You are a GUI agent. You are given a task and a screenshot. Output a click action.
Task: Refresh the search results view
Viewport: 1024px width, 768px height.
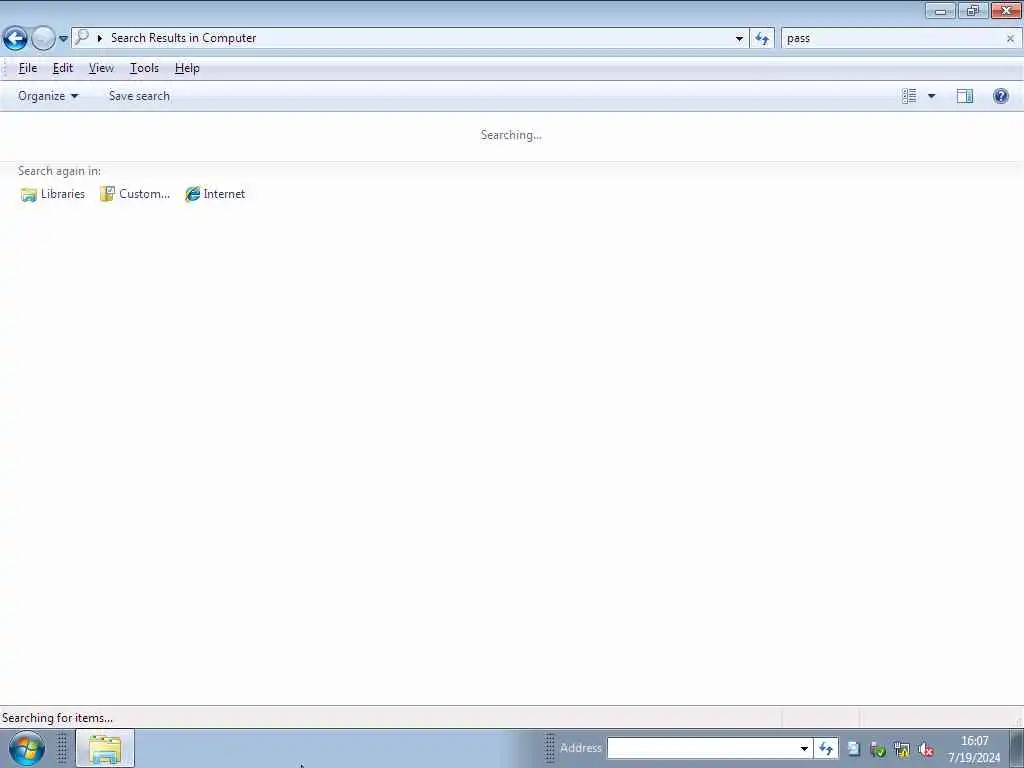click(762, 39)
